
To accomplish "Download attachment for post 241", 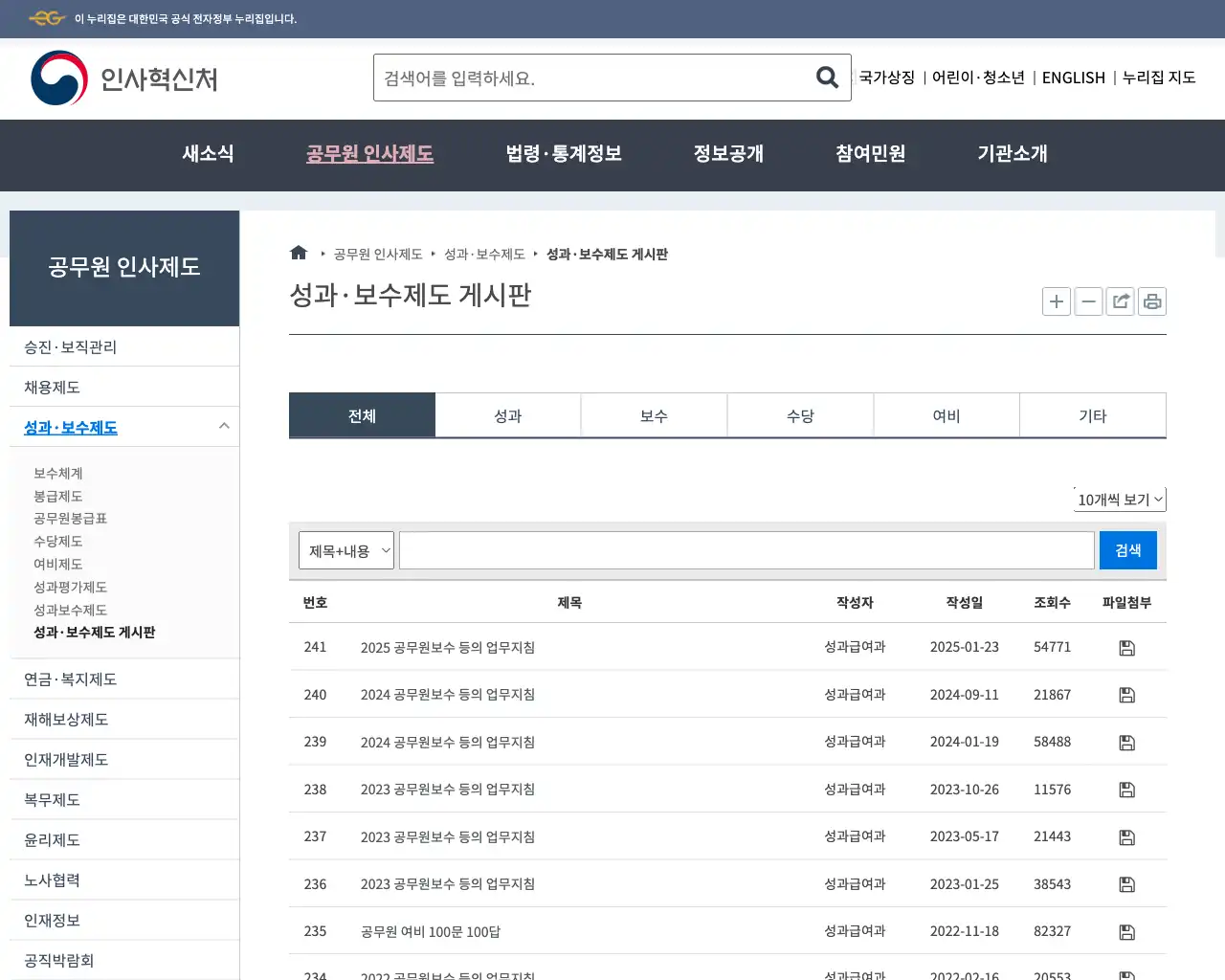I will (x=1127, y=648).
